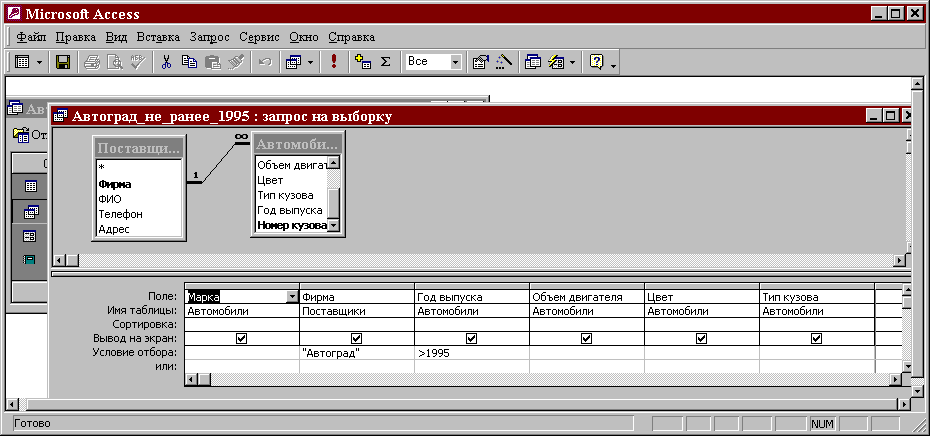The image size is (930, 436).
Task: Select Forms icon in the database window
Action: coord(30,236)
